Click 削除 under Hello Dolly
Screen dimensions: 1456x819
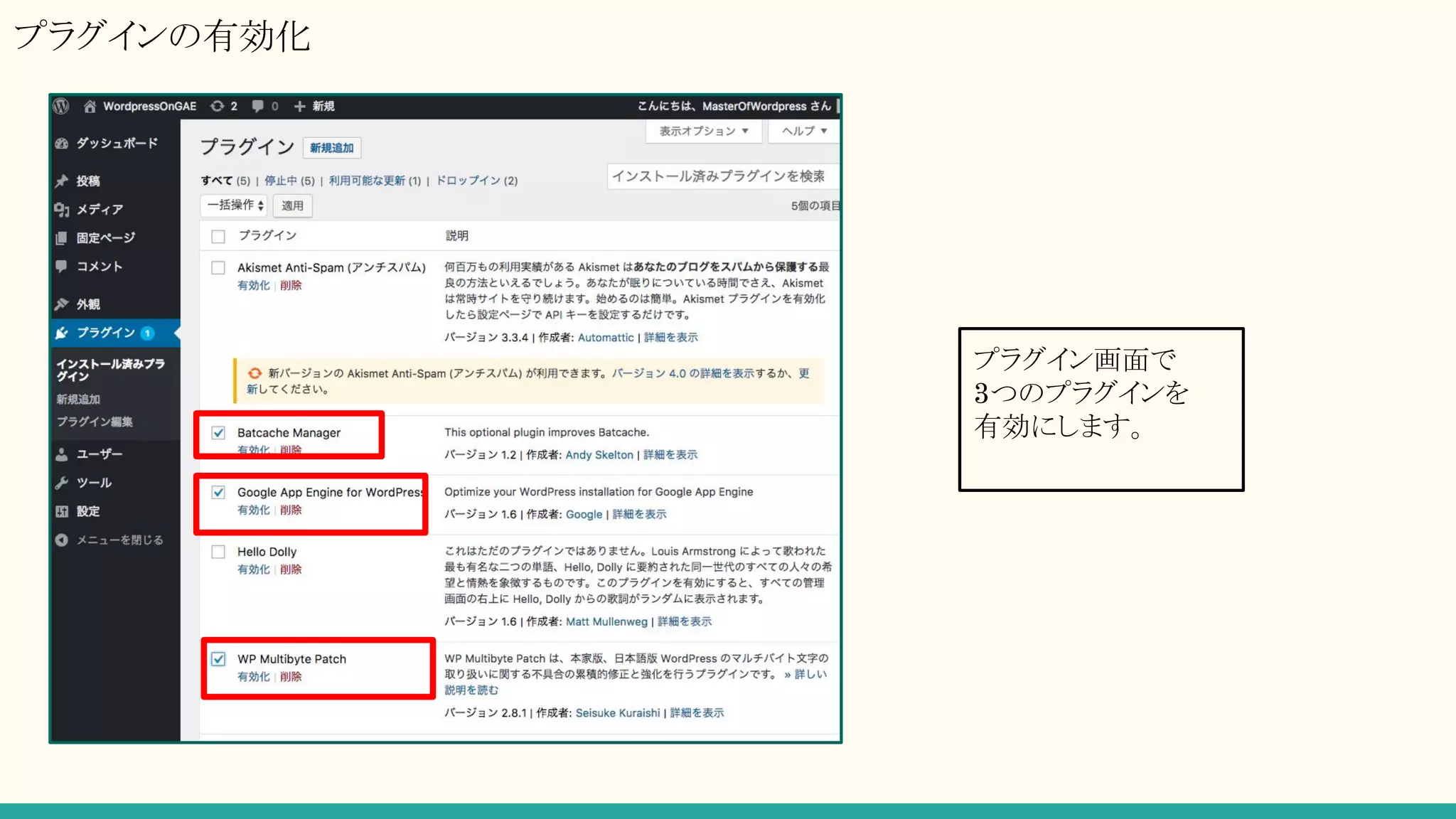pyautogui.click(x=291, y=569)
